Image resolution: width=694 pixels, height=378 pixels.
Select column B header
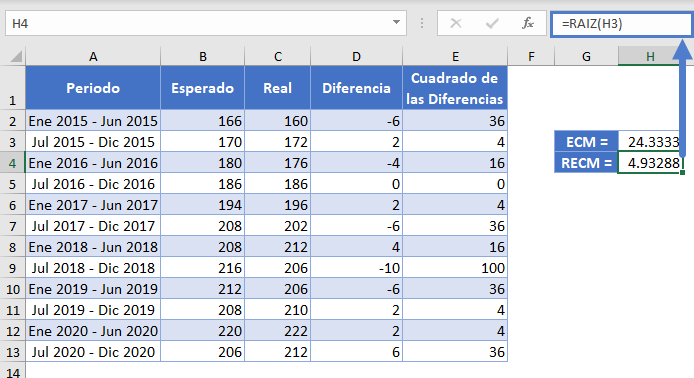(202, 56)
